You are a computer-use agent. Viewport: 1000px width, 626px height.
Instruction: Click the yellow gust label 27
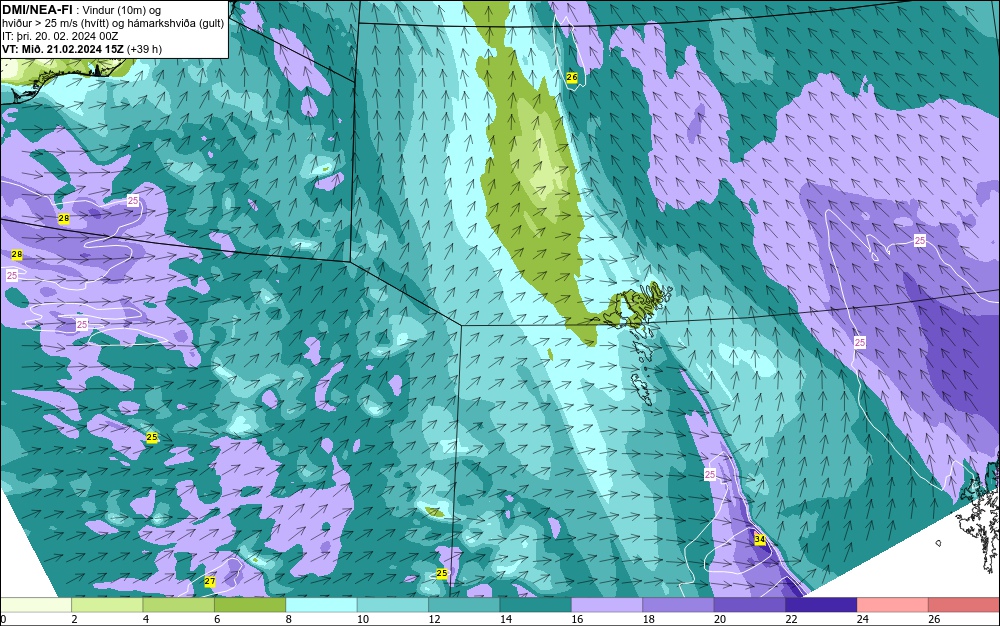(x=210, y=581)
